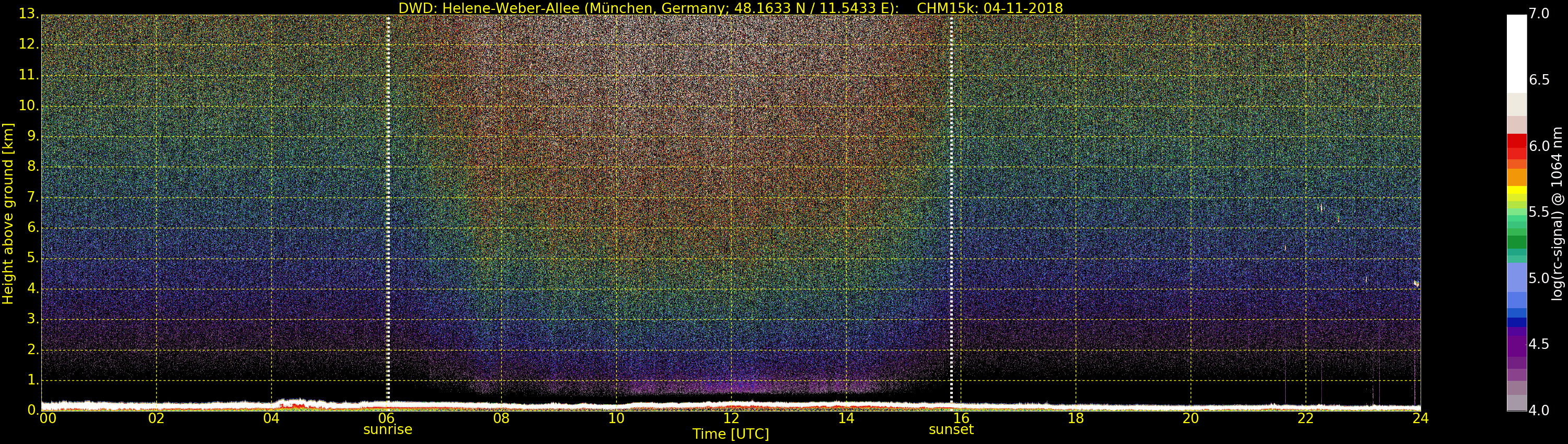Click the 00 tick label on the time axis
The height and width of the screenshot is (444, 1568).
point(47,418)
